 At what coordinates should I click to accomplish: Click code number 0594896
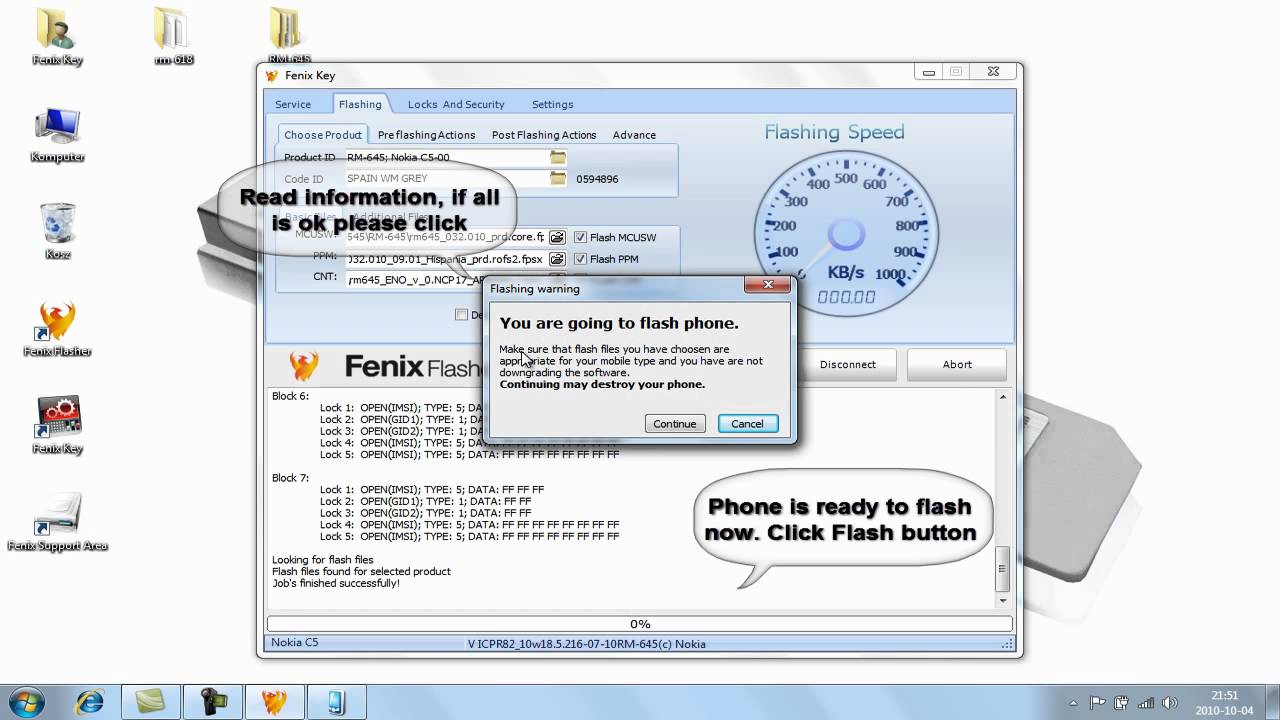click(597, 179)
